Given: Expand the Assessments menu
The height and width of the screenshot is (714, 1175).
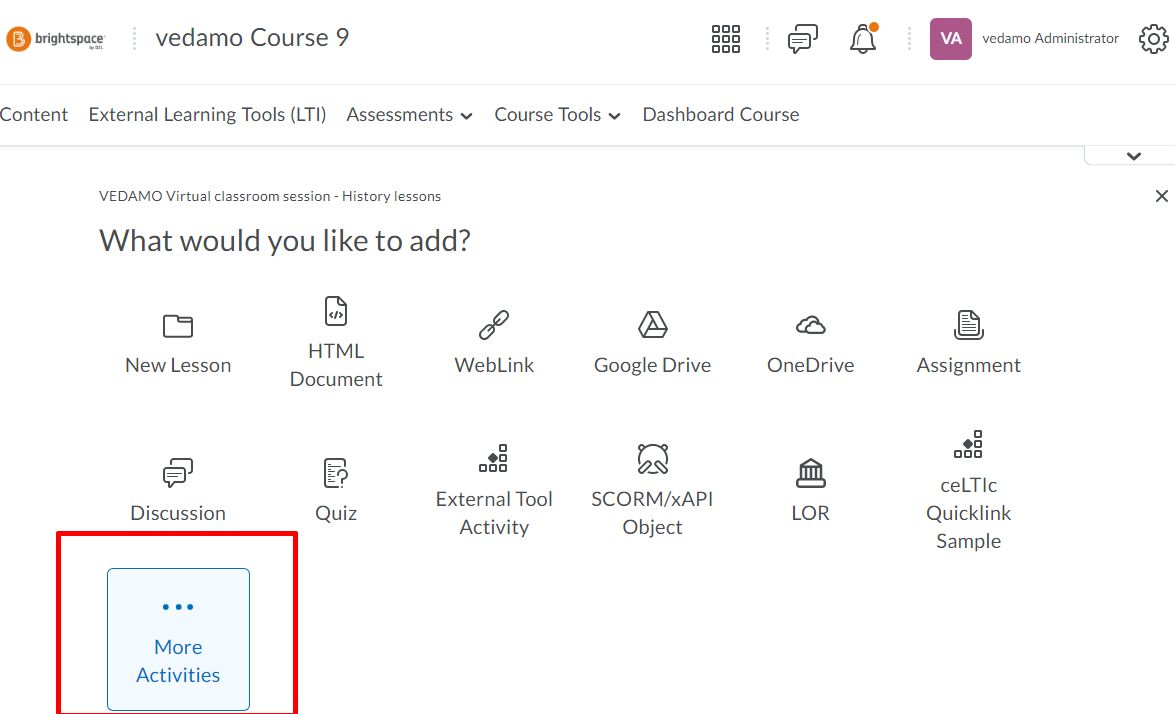Looking at the screenshot, I should pos(409,115).
